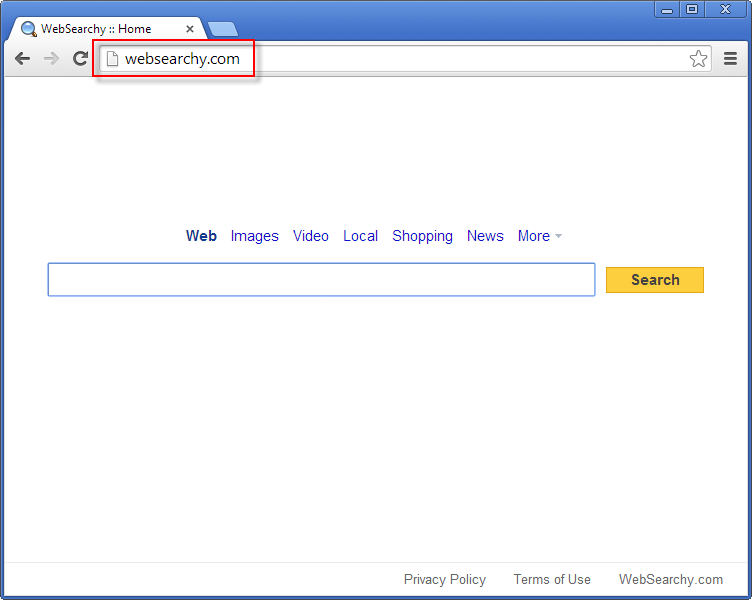Follow the WebSearchy.com footer link
Image resolution: width=752 pixels, height=600 pixels.
(x=670, y=579)
